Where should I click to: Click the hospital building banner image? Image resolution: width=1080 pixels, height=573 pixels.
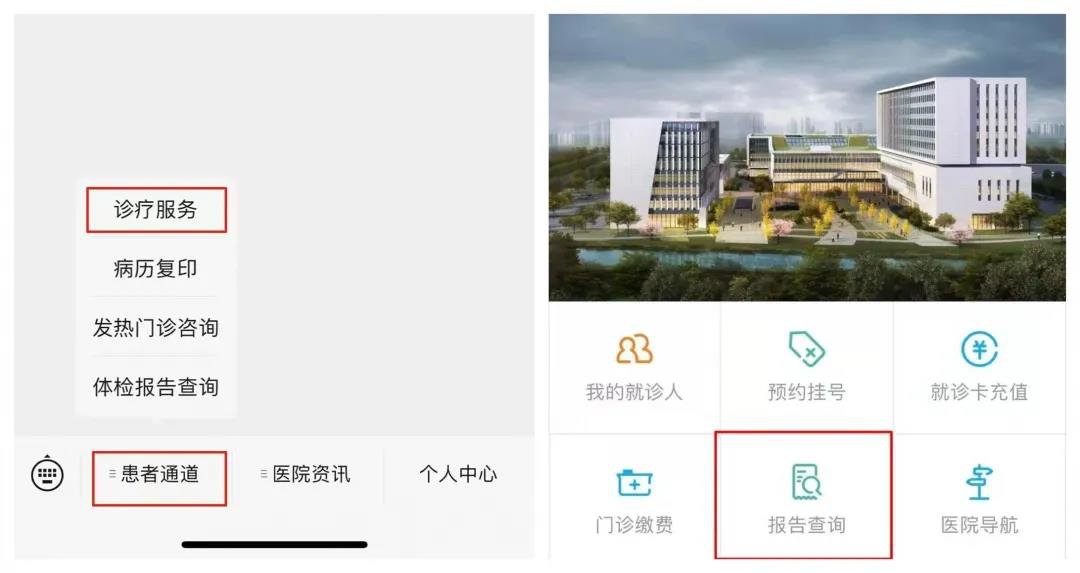coord(807,158)
